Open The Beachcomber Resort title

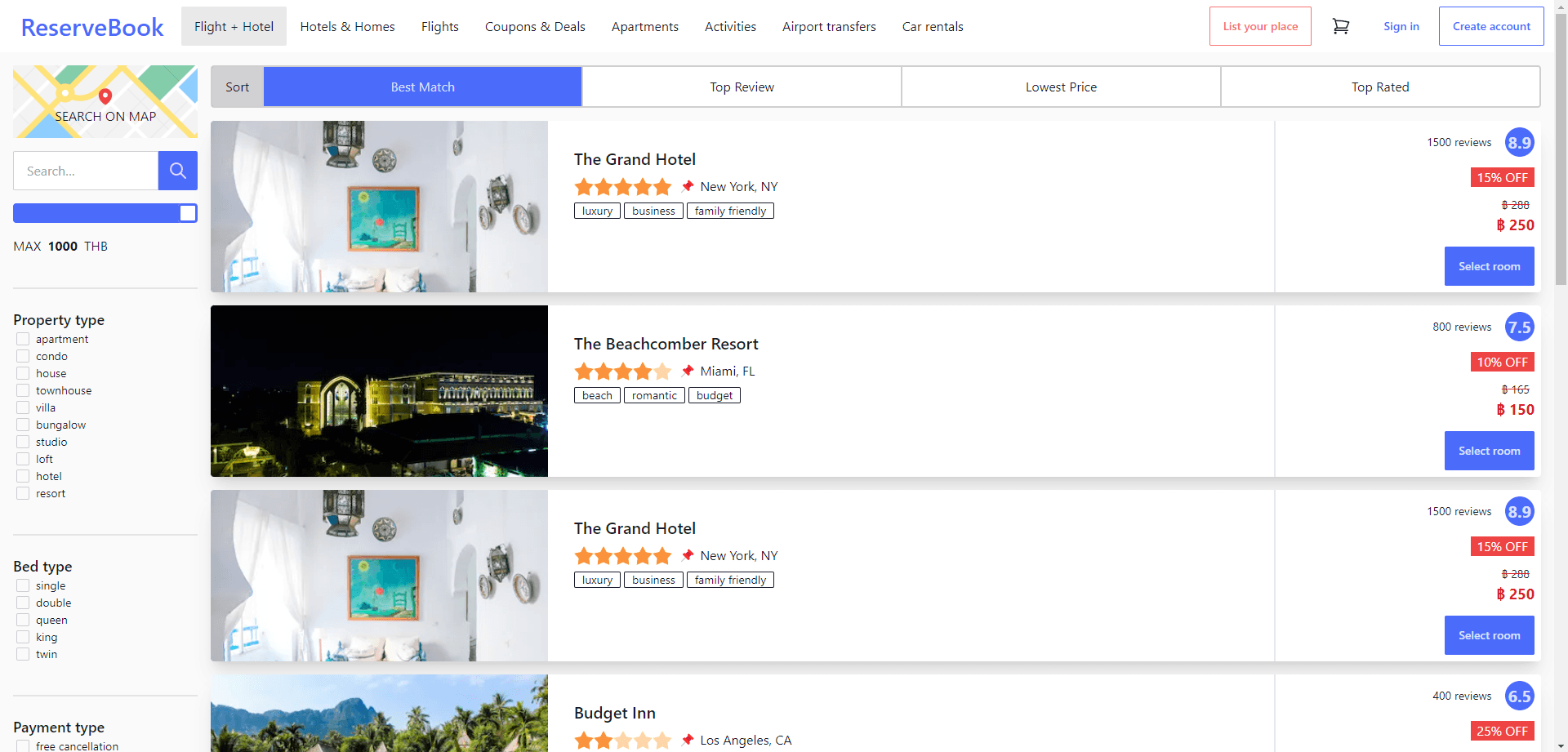pyautogui.click(x=666, y=344)
